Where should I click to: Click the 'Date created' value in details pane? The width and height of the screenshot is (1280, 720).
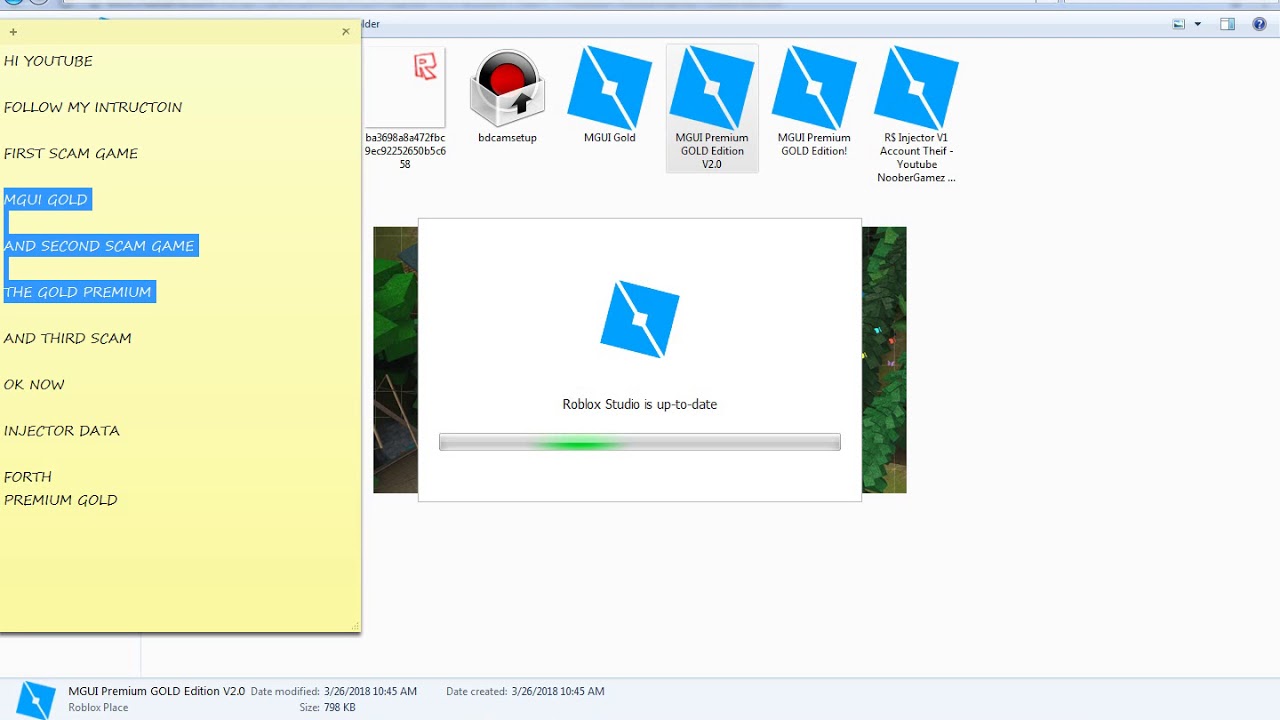[x=558, y=691]
